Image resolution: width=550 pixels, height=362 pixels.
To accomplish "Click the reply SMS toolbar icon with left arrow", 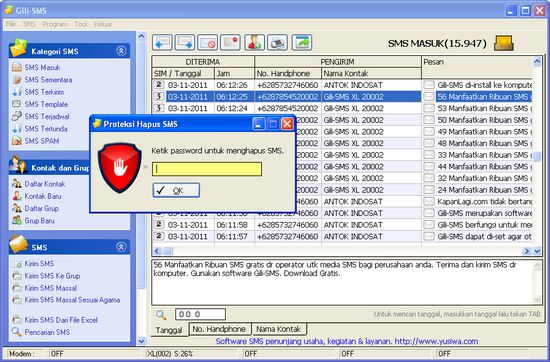I will pos(162,42).
